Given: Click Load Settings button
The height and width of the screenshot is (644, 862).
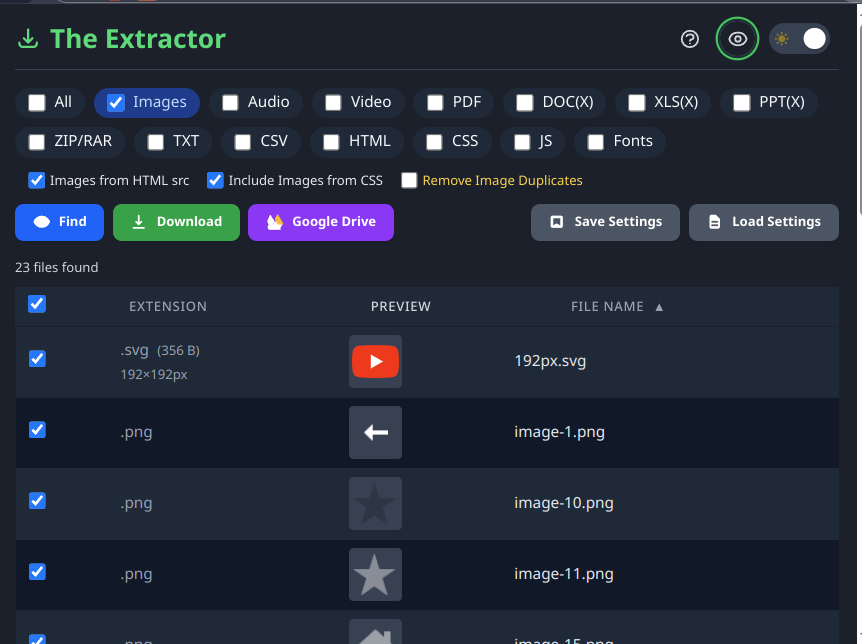Looking at the screenshot, I should pyautogui.click(x=764, y=222).
